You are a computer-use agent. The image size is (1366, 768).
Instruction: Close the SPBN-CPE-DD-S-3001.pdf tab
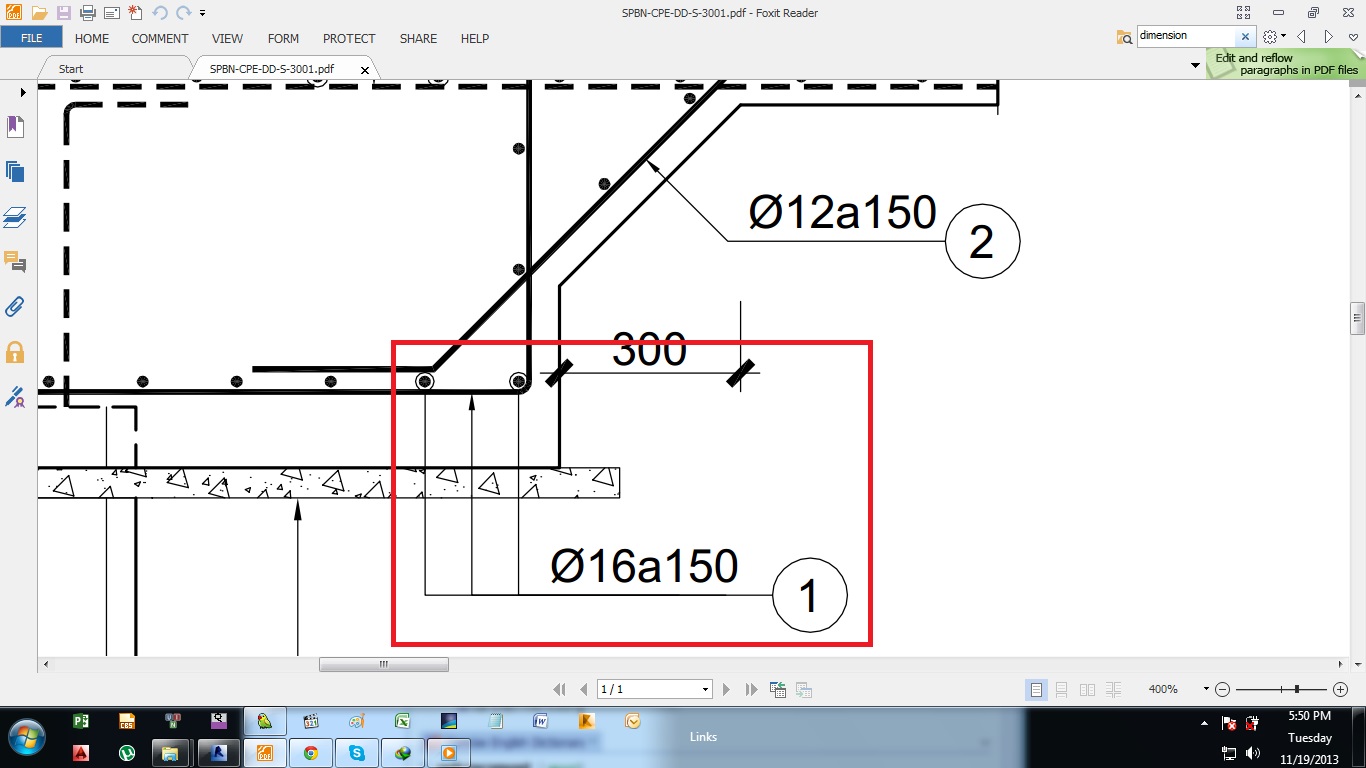pos(365,70)
